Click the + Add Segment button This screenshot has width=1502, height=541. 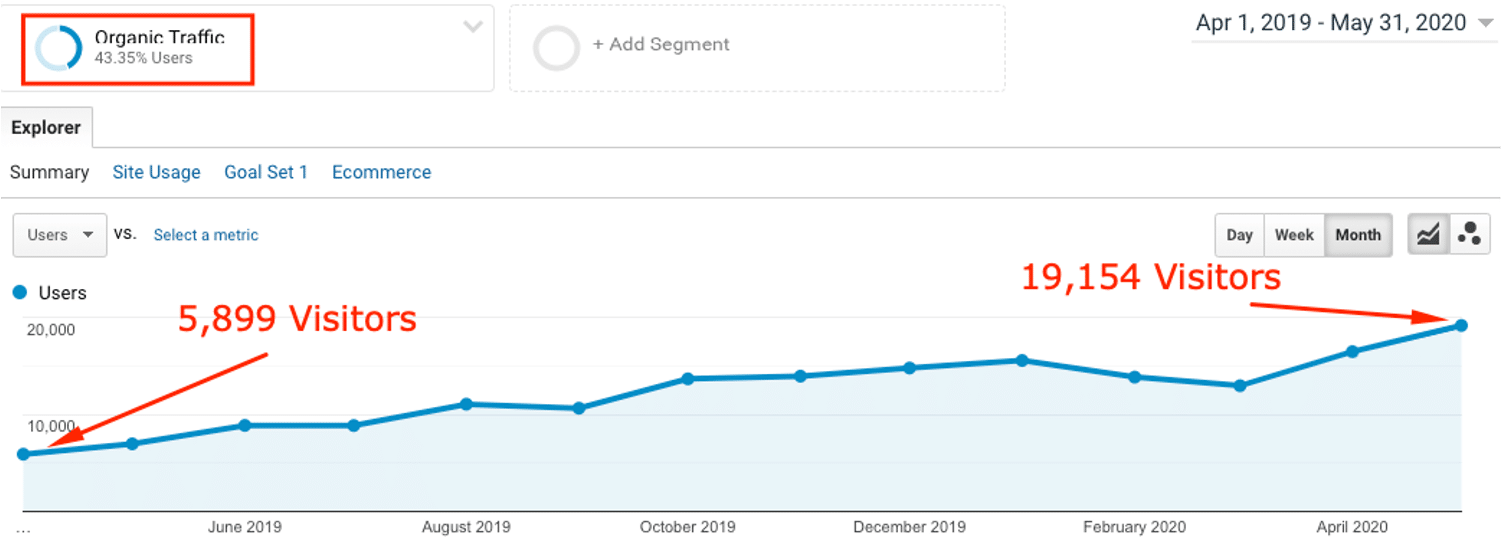click(x=661, y=45)
